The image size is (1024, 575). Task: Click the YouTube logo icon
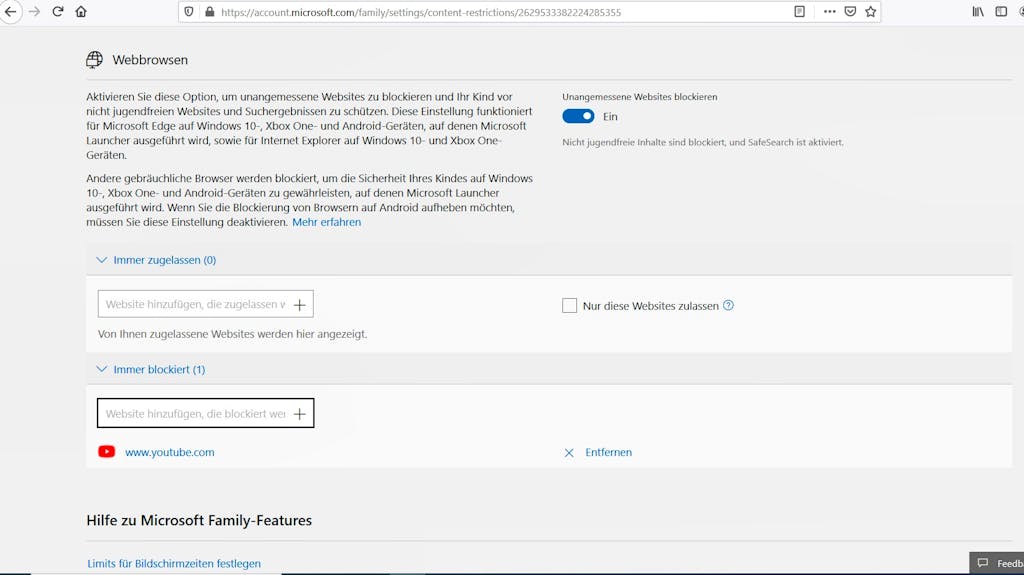point(106,452)
